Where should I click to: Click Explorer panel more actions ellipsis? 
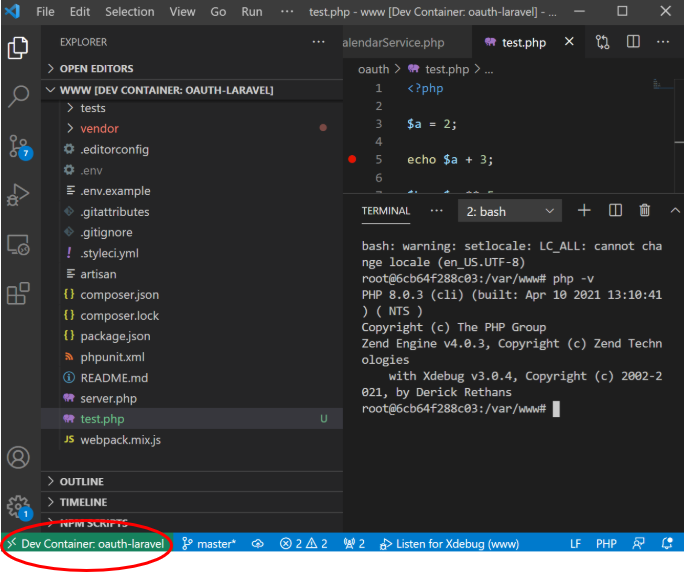pos(318,42)
